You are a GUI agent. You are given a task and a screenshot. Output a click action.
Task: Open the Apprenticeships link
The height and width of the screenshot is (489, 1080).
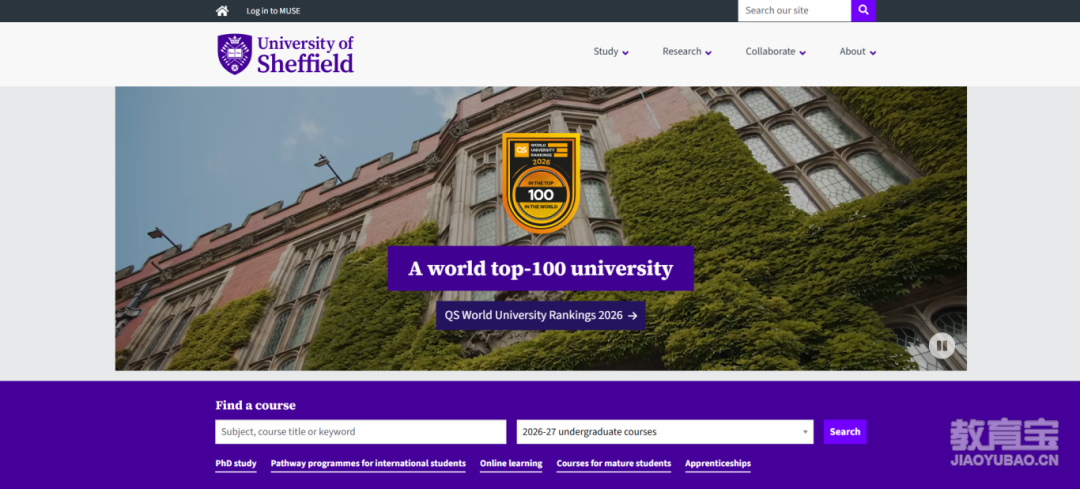click(x=718, y=464)
